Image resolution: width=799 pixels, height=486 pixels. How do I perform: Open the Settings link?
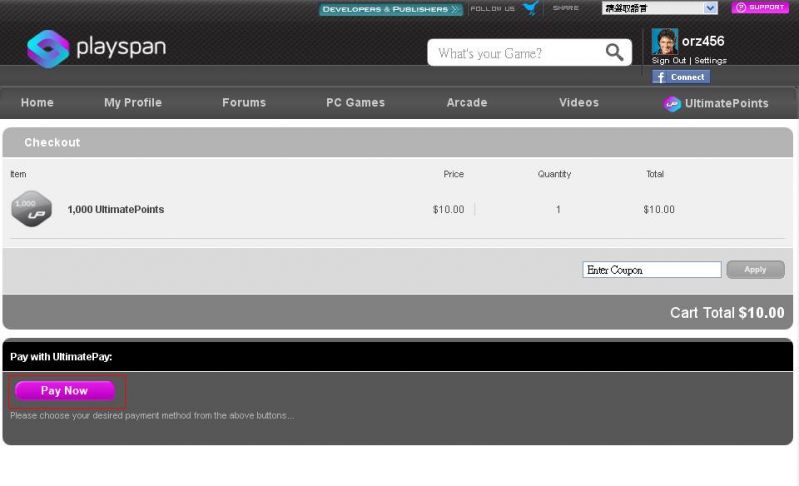click(711, 61)
